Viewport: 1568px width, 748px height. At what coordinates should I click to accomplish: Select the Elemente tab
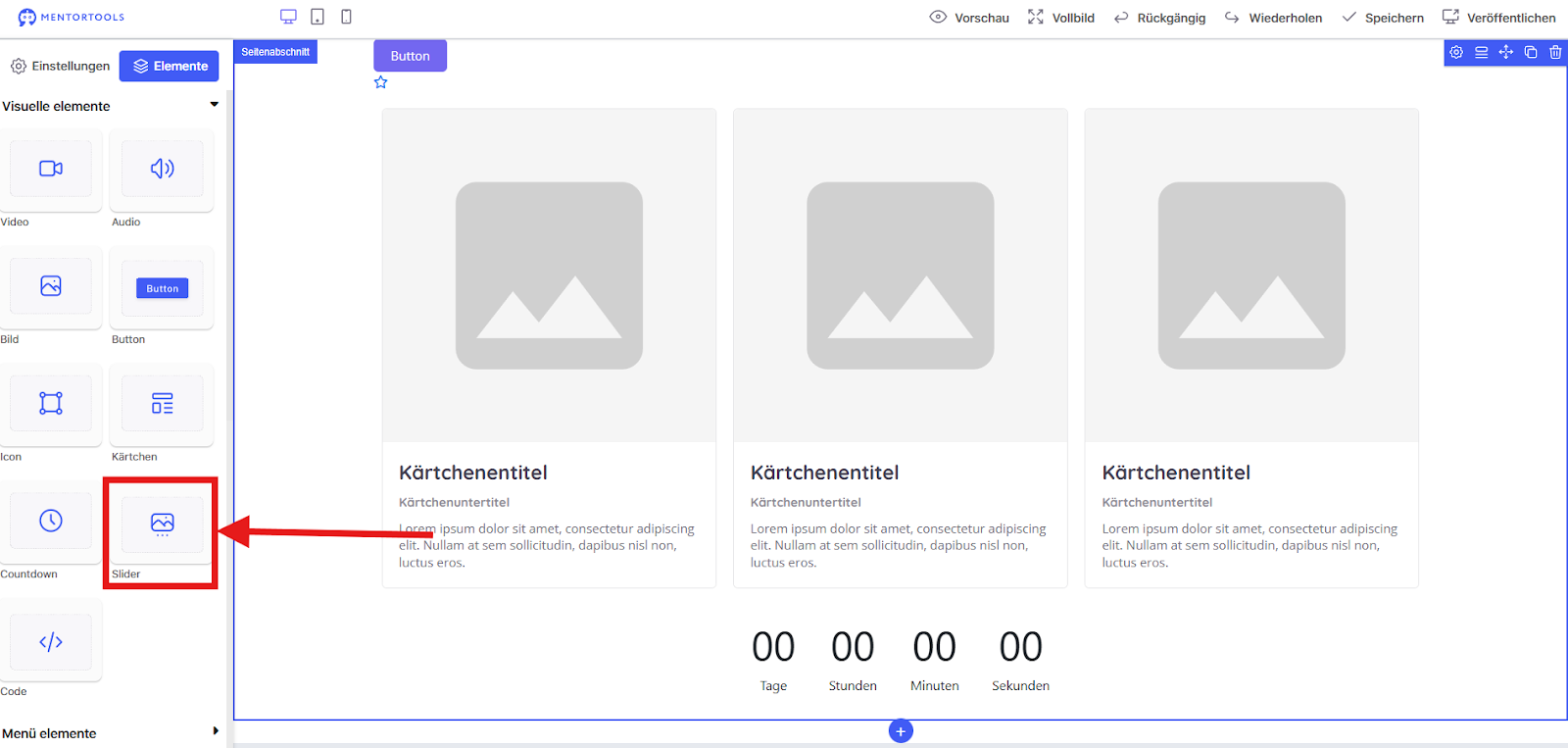click(x=170, y=66)
